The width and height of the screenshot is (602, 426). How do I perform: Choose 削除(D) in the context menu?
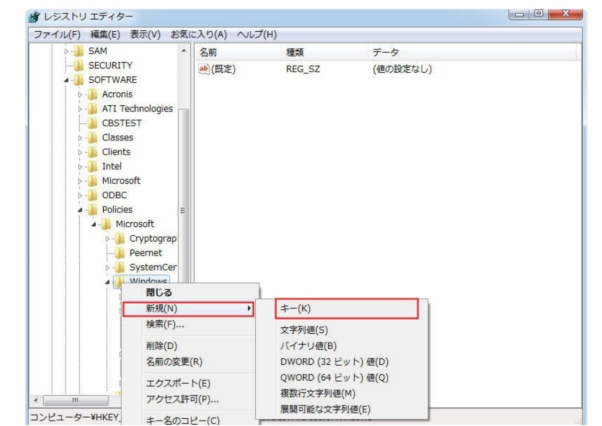[x=190, y=346]
